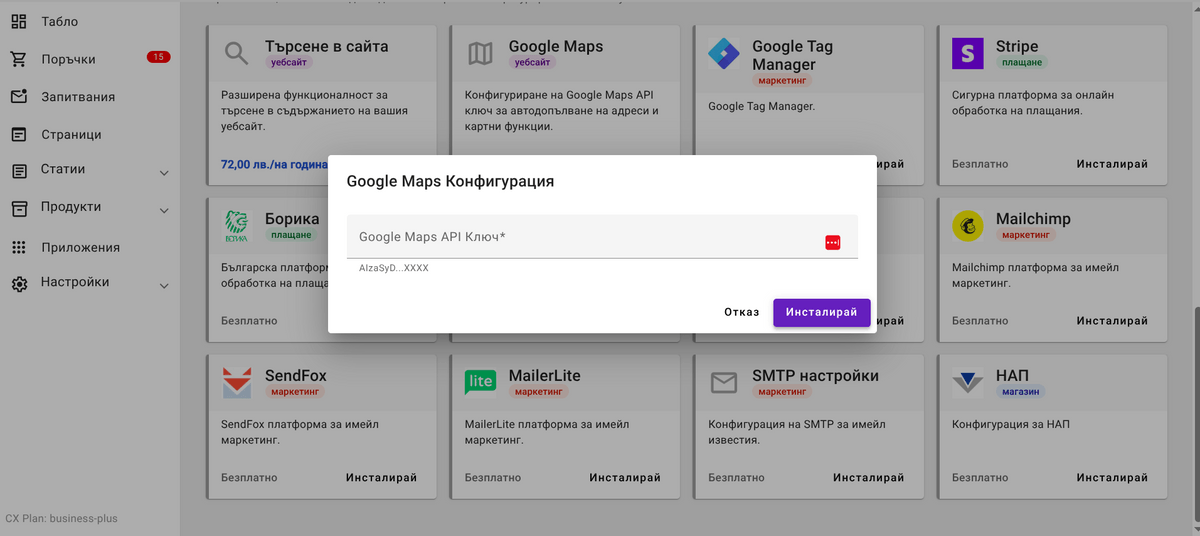Viewport: 1200px width, 536px height.
Task: Install the Stripe app
Action: pos(1112,164)
